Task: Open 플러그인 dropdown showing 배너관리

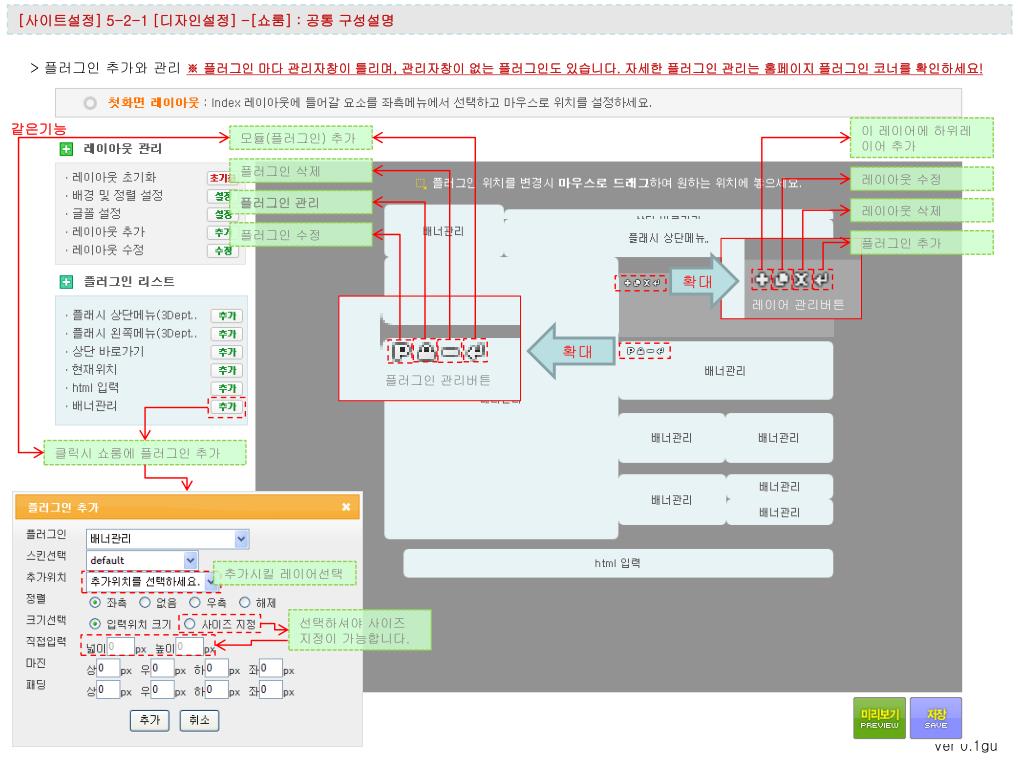Action: coord(167,539)
